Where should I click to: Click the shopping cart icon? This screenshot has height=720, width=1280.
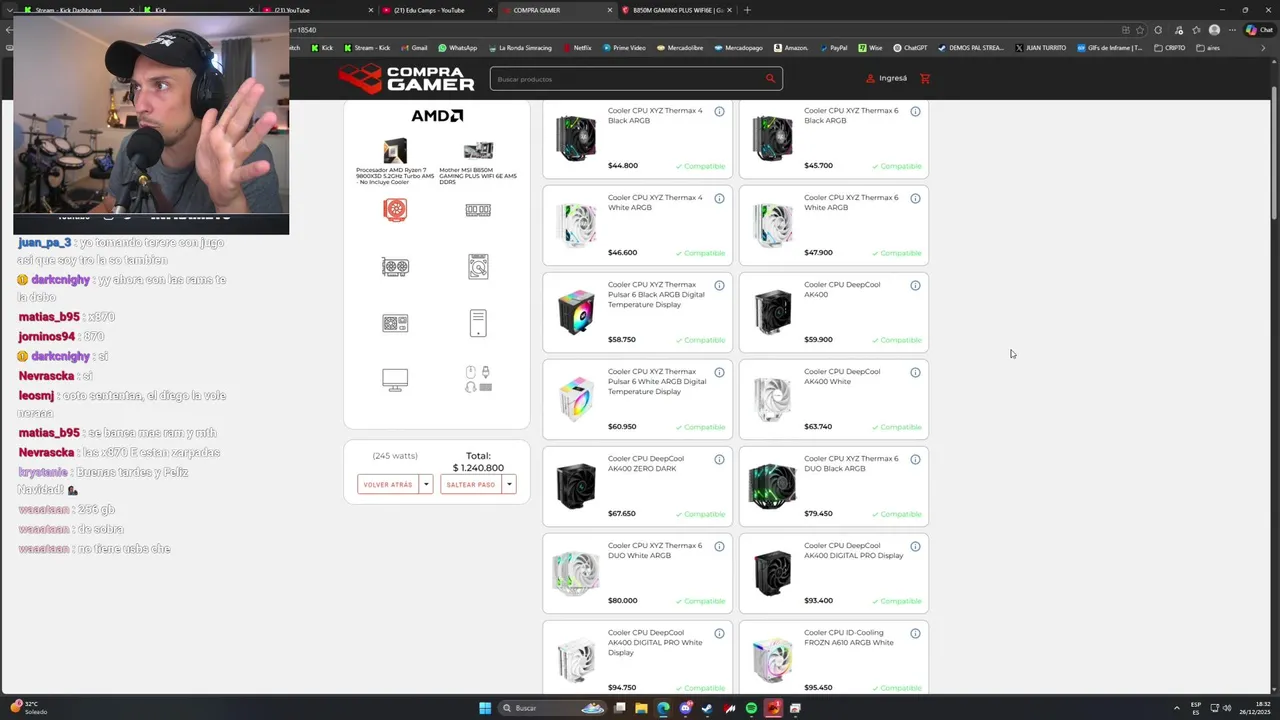point(925,78)
